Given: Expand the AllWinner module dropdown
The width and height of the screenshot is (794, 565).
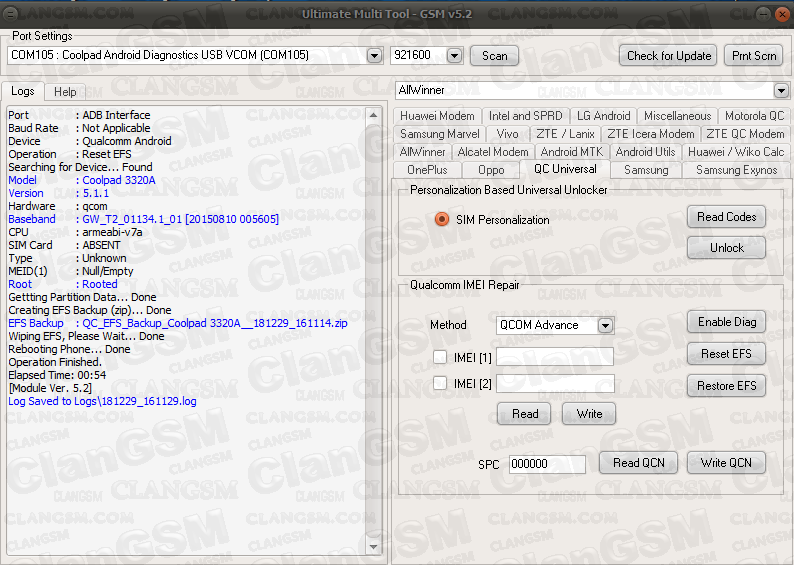Looking at the screenshot, I should tap(781, 91).
